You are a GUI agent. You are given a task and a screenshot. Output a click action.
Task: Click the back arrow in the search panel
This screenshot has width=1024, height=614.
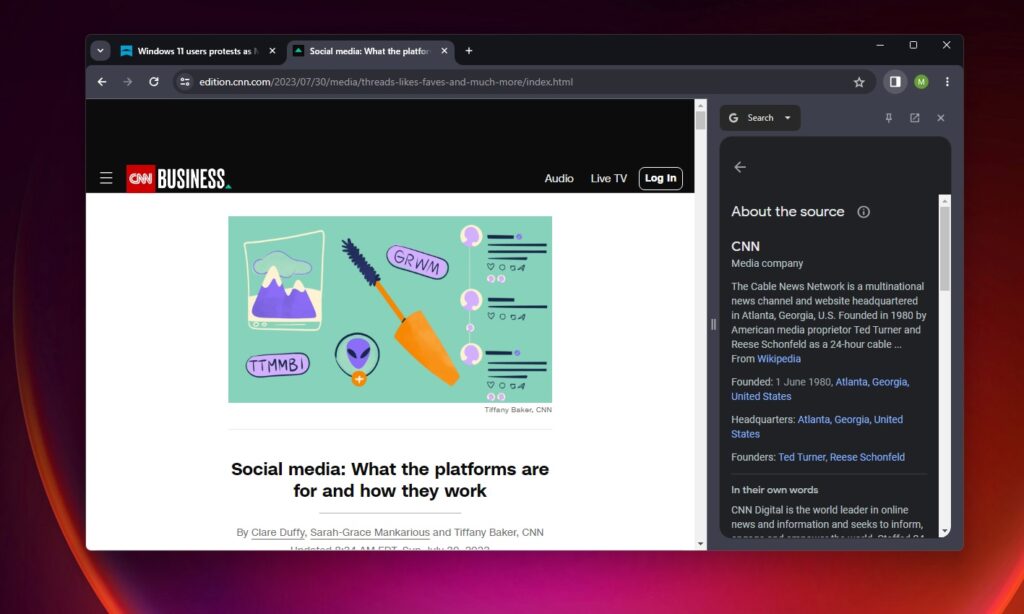coord(740,167)
